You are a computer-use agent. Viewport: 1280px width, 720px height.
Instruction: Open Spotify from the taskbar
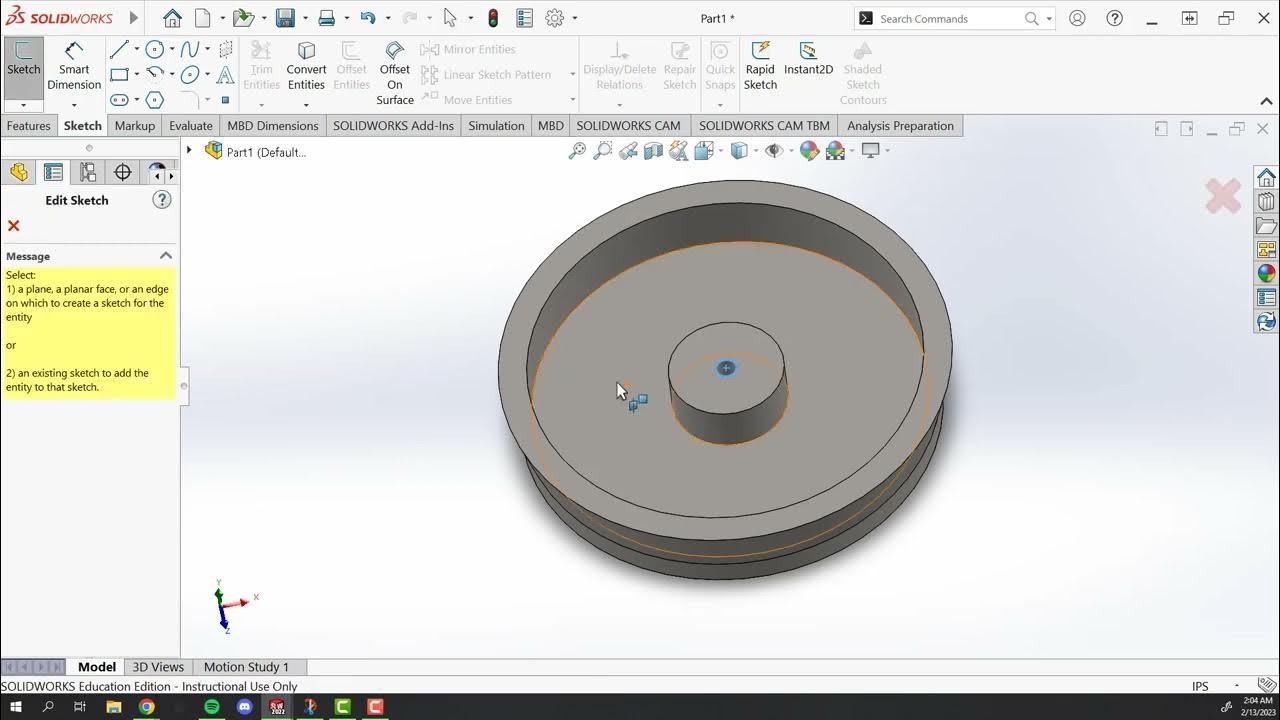[211, 707]
